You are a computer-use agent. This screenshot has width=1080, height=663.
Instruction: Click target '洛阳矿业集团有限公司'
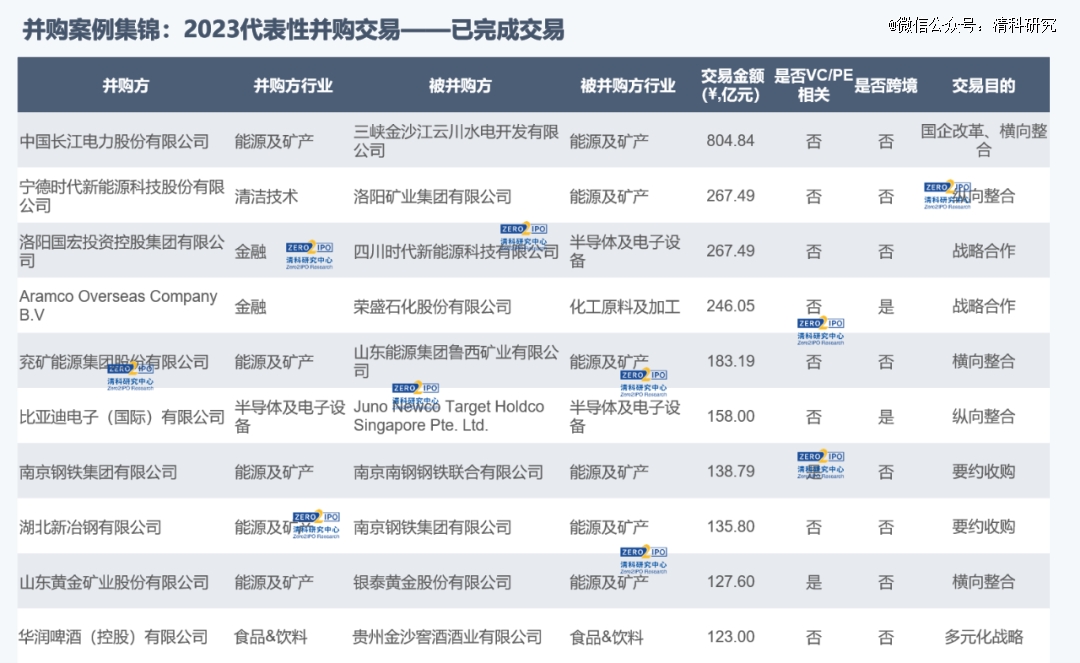(x=433, y=196)
